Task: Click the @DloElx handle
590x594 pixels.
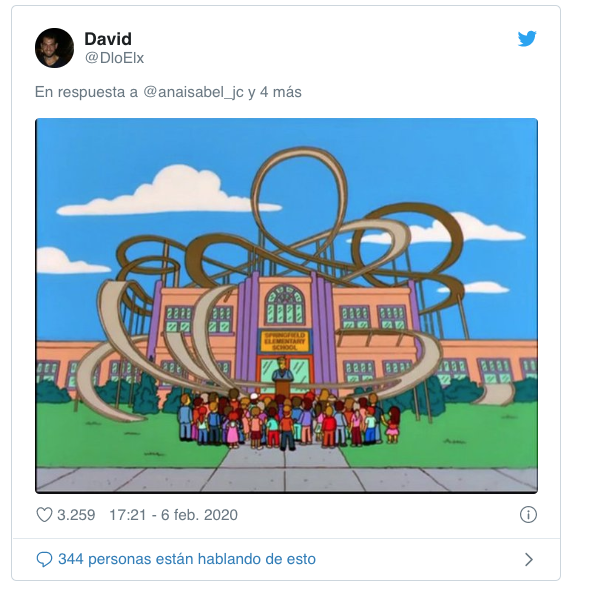Action: coord(114,58)
